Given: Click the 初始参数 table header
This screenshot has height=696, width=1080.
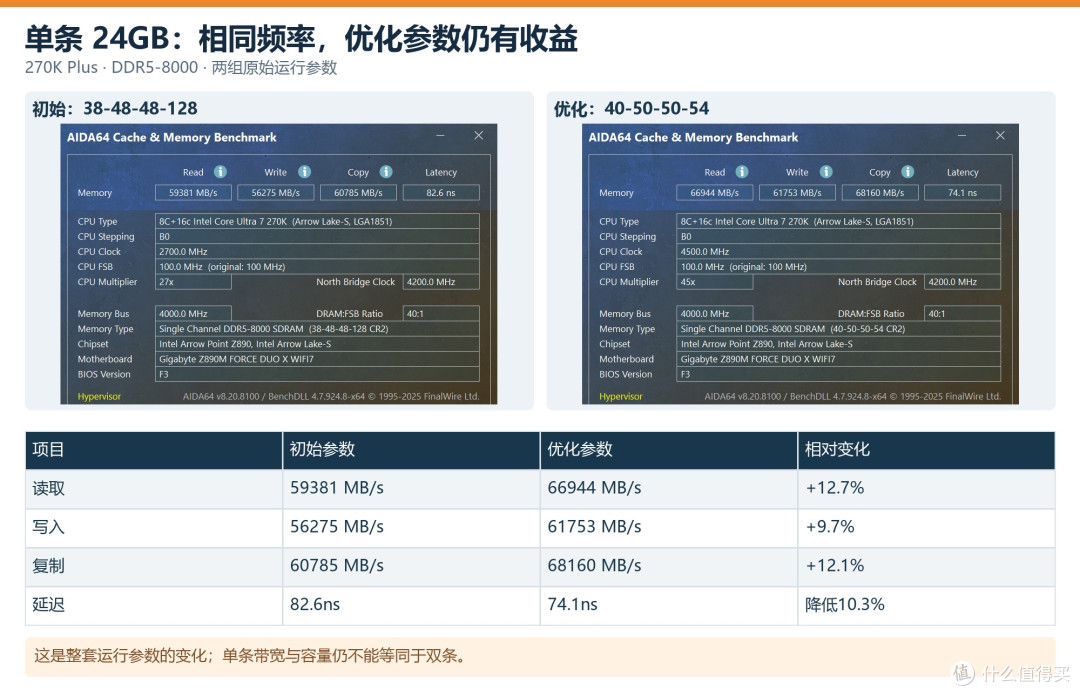Looking at the screenshot, I should coord(411,450).
